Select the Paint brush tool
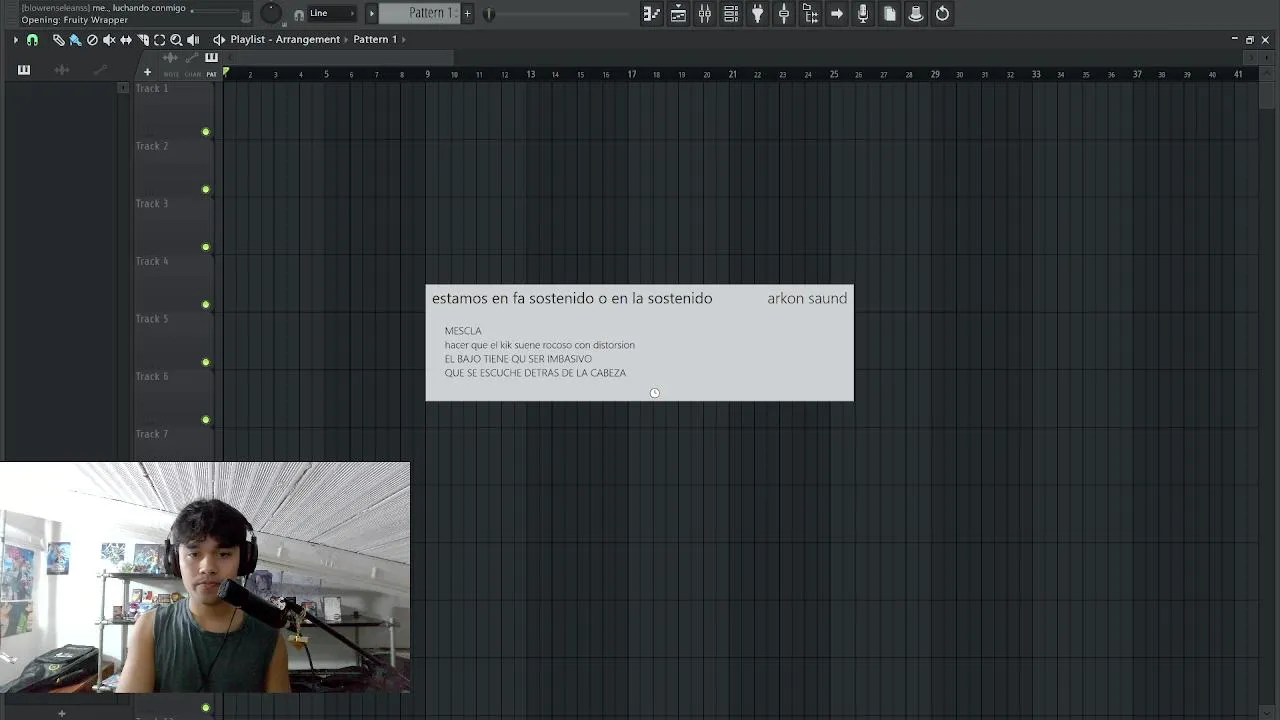 (75, 40)
